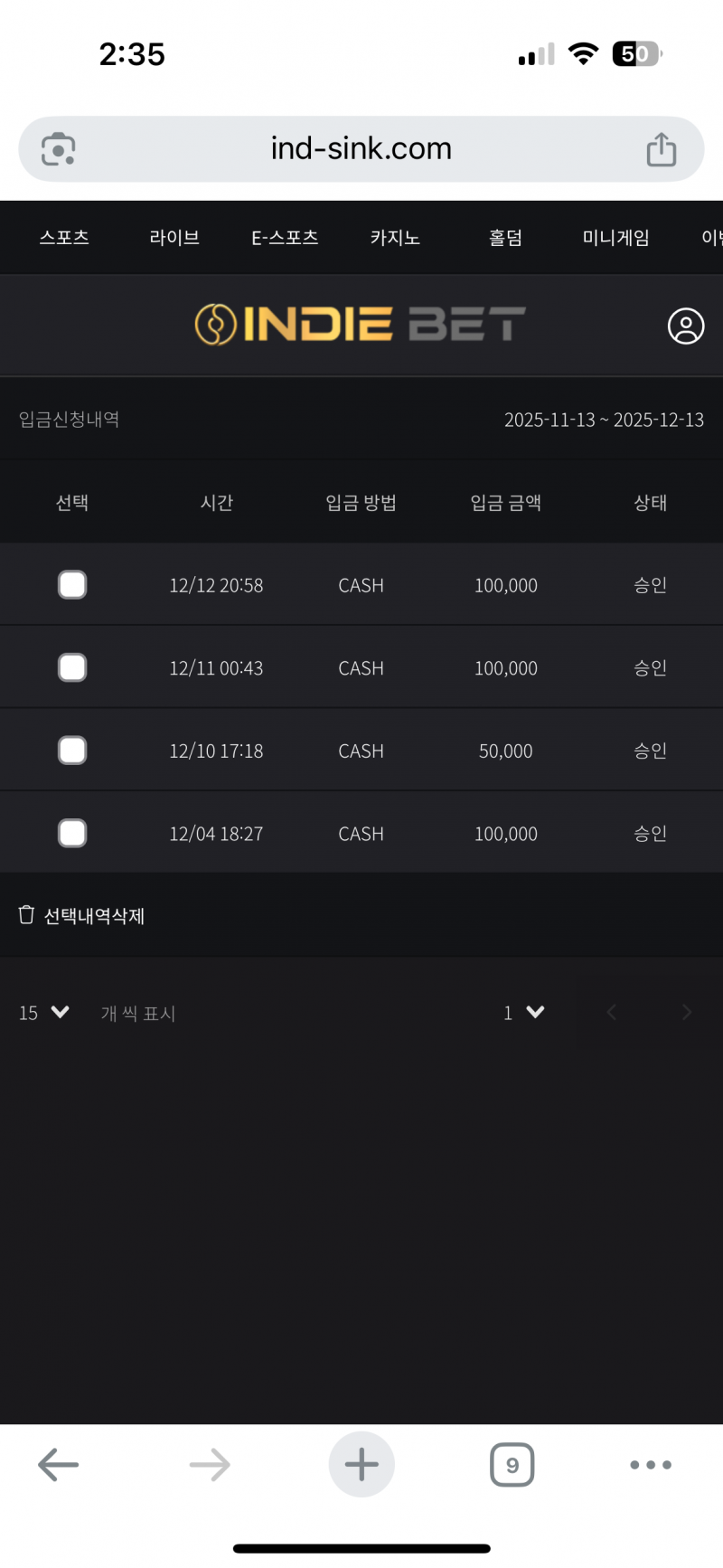Image resolution: width=723 pixels, height=1568 pixels.
Task: Open the tab switcher showing 9 tabs
Action: 512,1465
